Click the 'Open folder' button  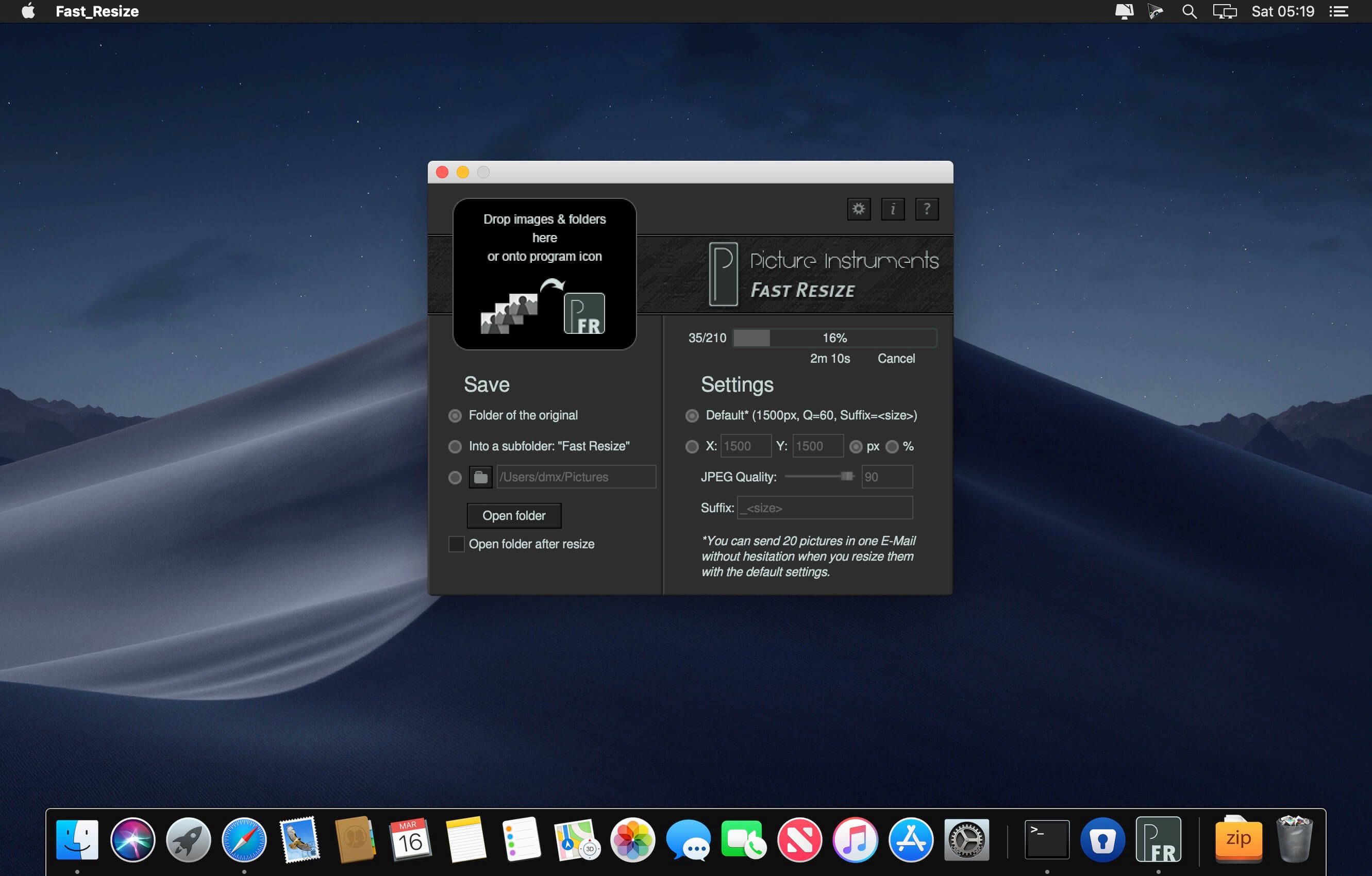click(x=514, y=515)
